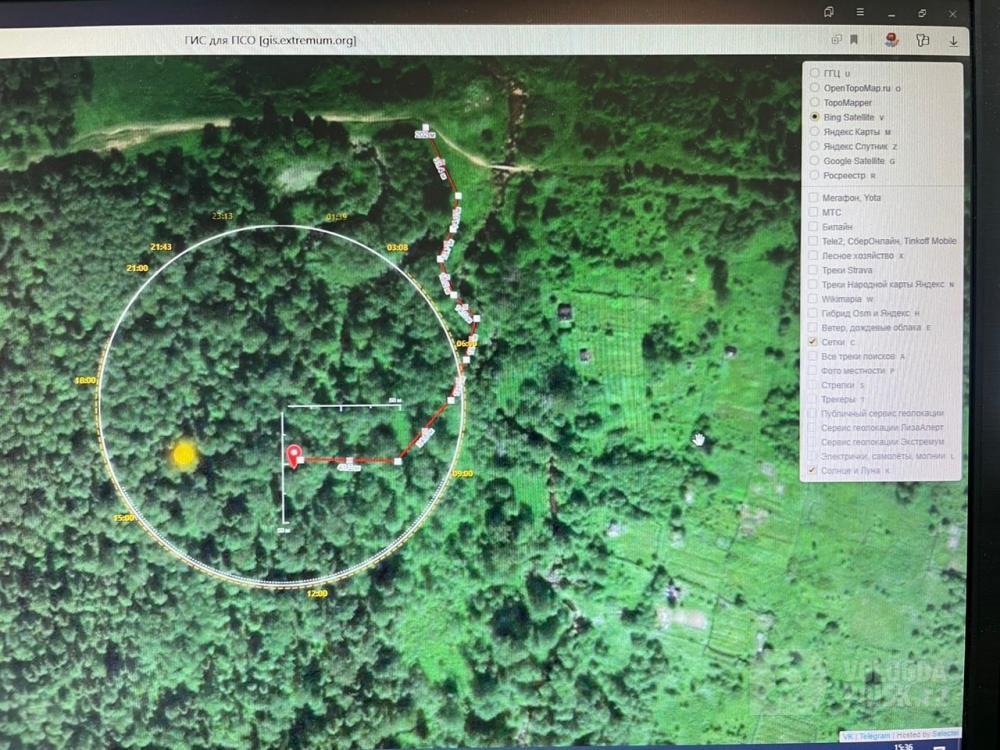
Task: Uncheck the Сетки grid overlay
Action: coord(812,342)
